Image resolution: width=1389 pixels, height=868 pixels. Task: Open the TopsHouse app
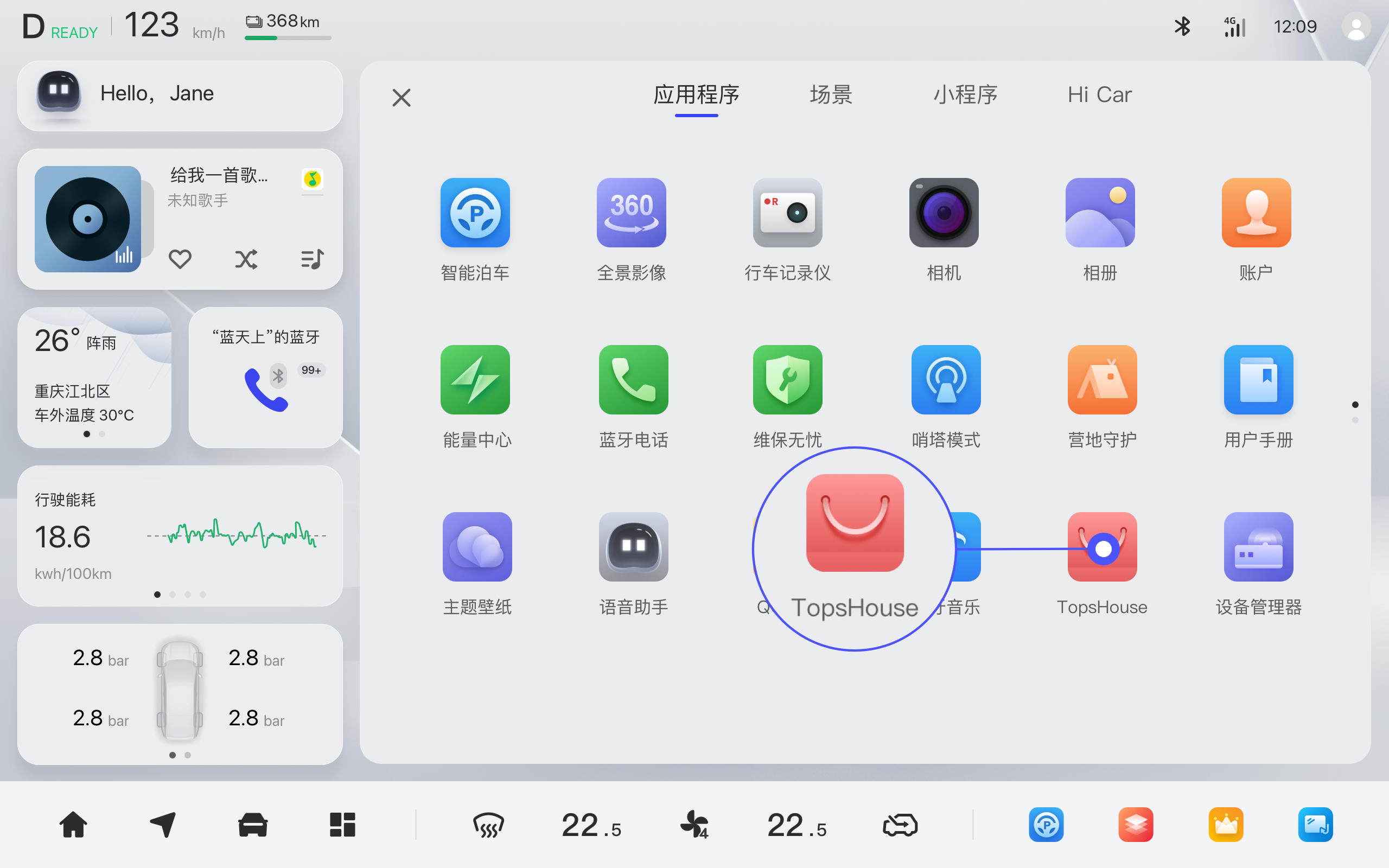pyautogui.click(x=1102, y=546)
